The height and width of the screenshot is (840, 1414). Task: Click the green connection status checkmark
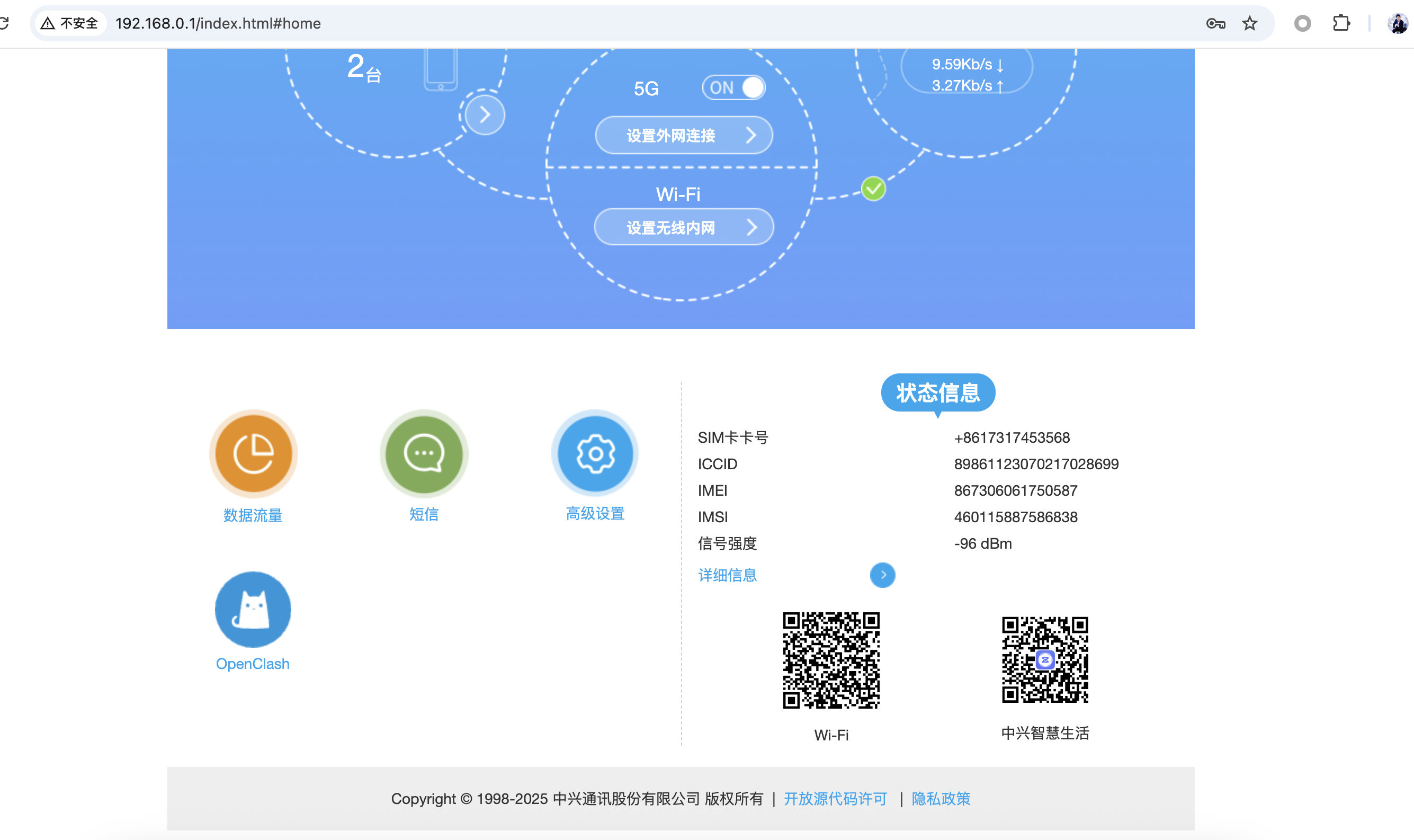[x=873, y=189]
